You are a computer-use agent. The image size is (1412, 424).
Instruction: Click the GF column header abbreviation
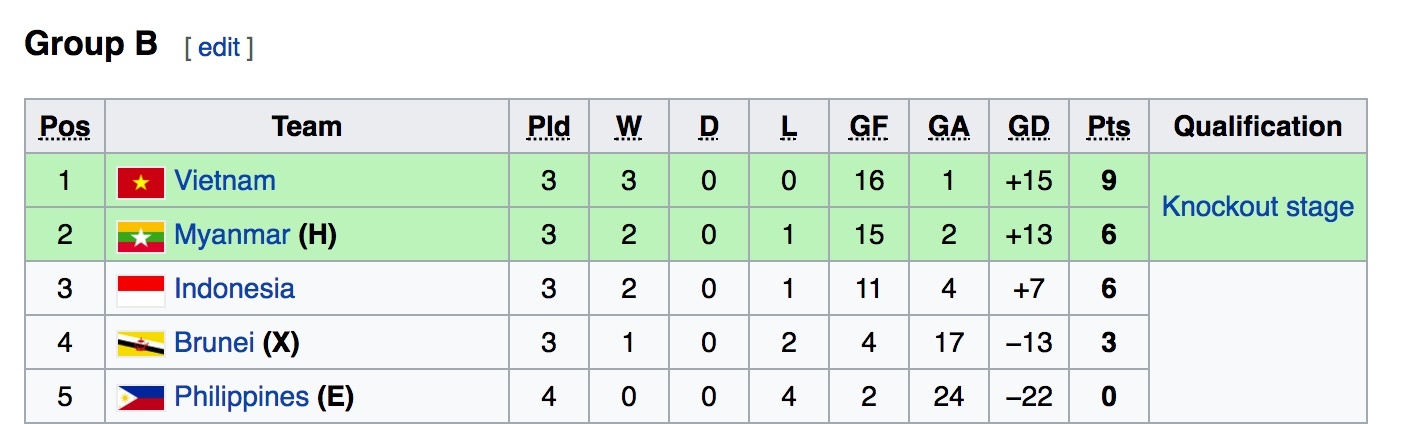(x=868, y=127)
